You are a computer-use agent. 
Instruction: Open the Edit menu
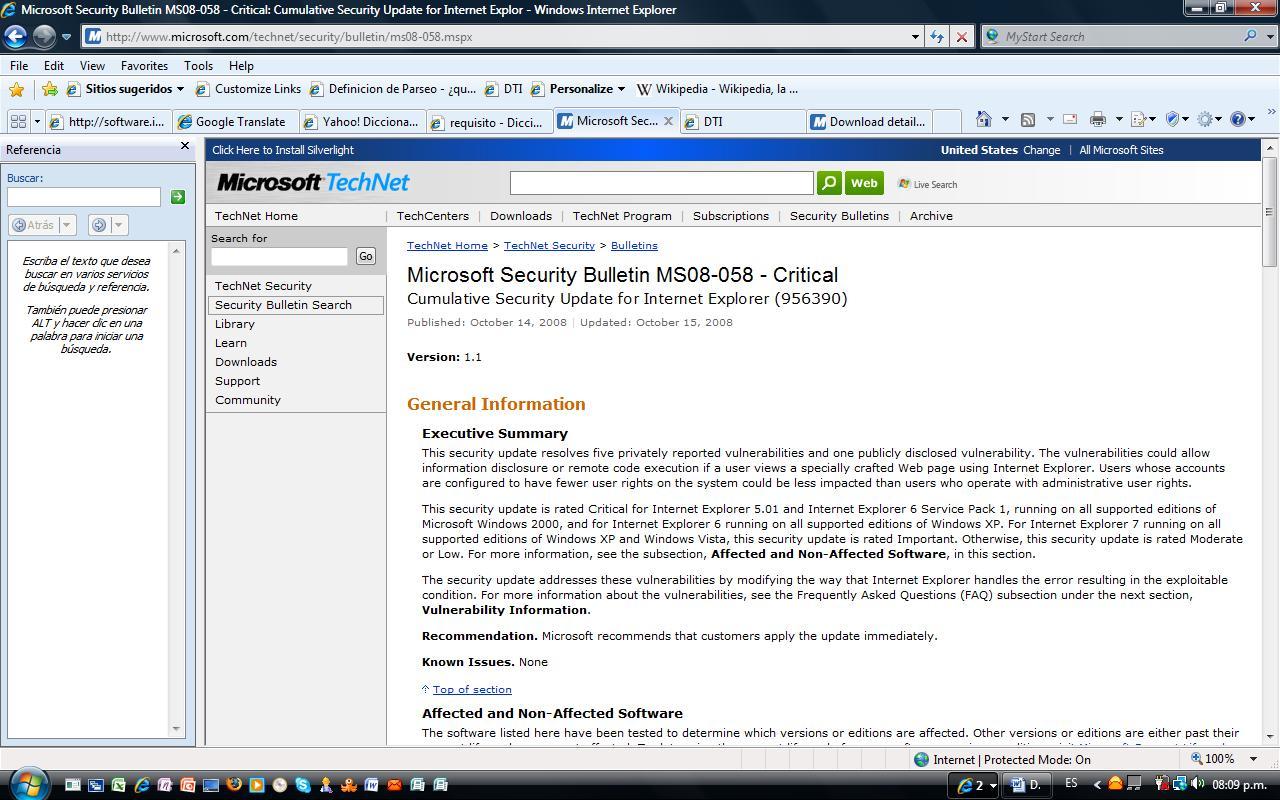point(54,65)
